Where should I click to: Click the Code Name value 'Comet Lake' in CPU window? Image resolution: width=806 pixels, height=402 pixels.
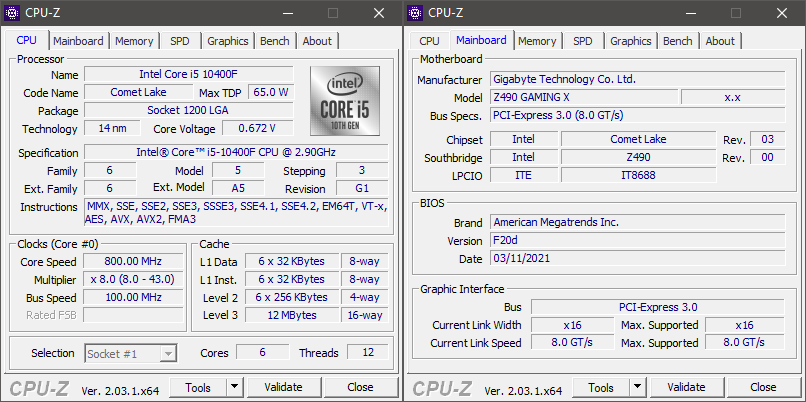pyautogui.click(x=138, y=92)
